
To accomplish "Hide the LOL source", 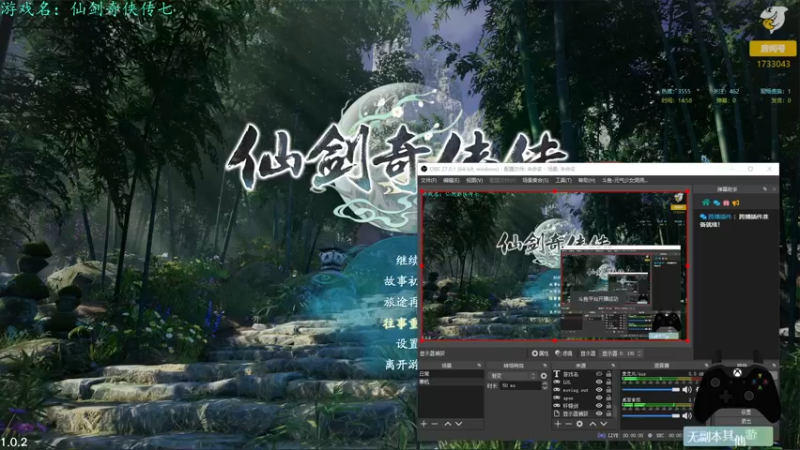I will (599, 382).
